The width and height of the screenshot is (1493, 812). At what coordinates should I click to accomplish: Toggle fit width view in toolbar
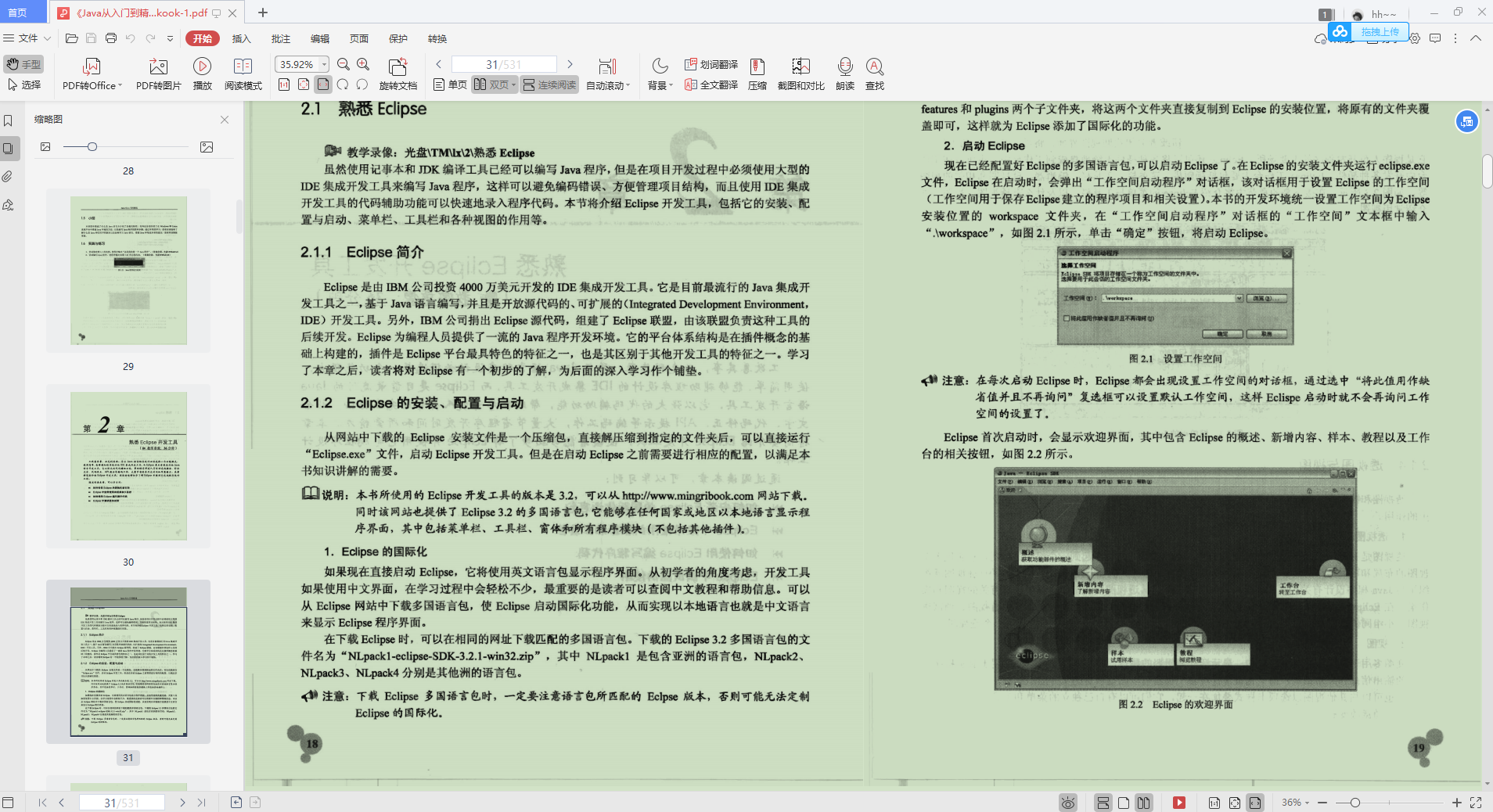(x=323, y=84)
